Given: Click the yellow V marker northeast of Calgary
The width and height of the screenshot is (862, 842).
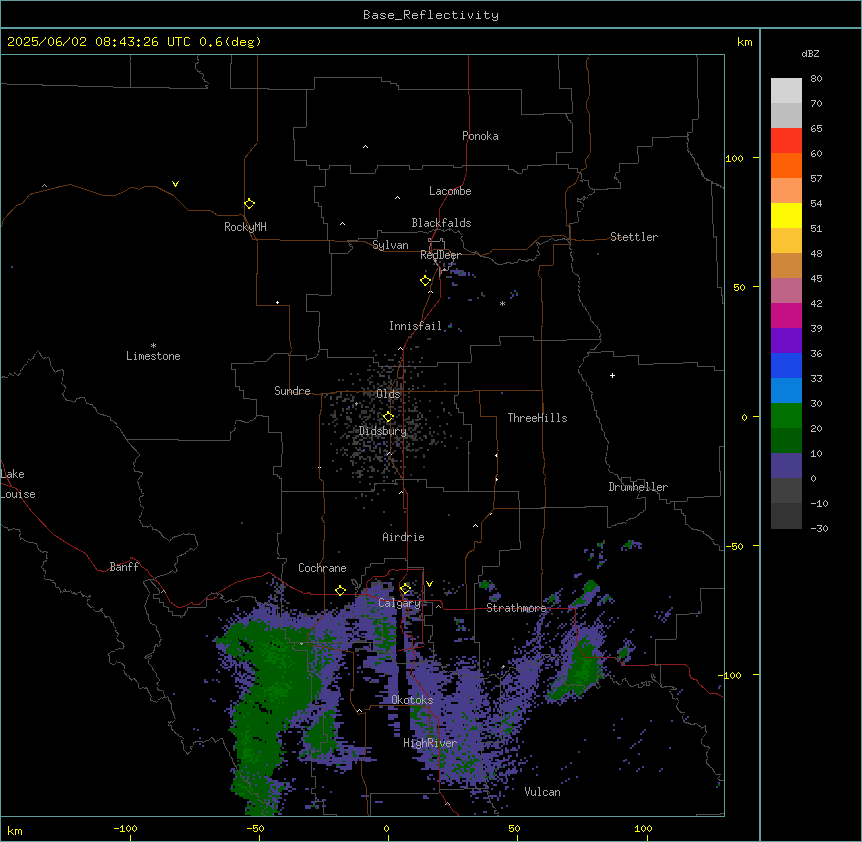Looking at the screenshot, I should tap(429, 584).
